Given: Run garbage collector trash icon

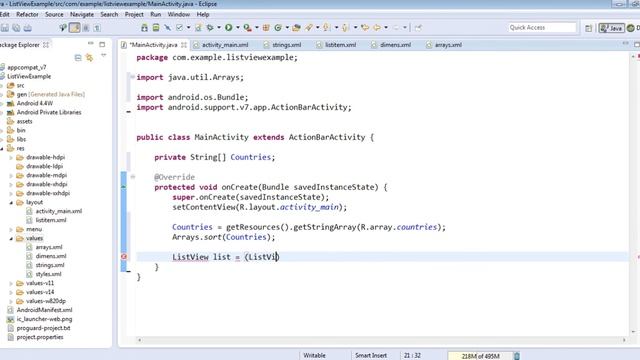Looking at the screenshot, I should tap(516, 356).
